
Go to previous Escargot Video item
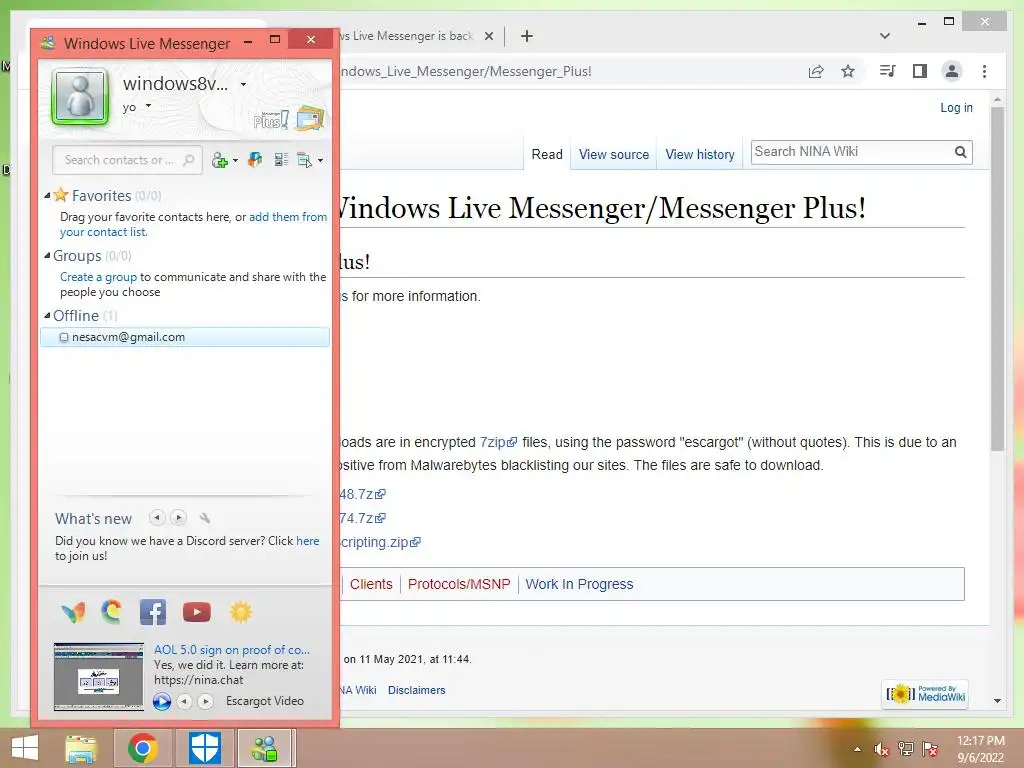click(185, 701)
